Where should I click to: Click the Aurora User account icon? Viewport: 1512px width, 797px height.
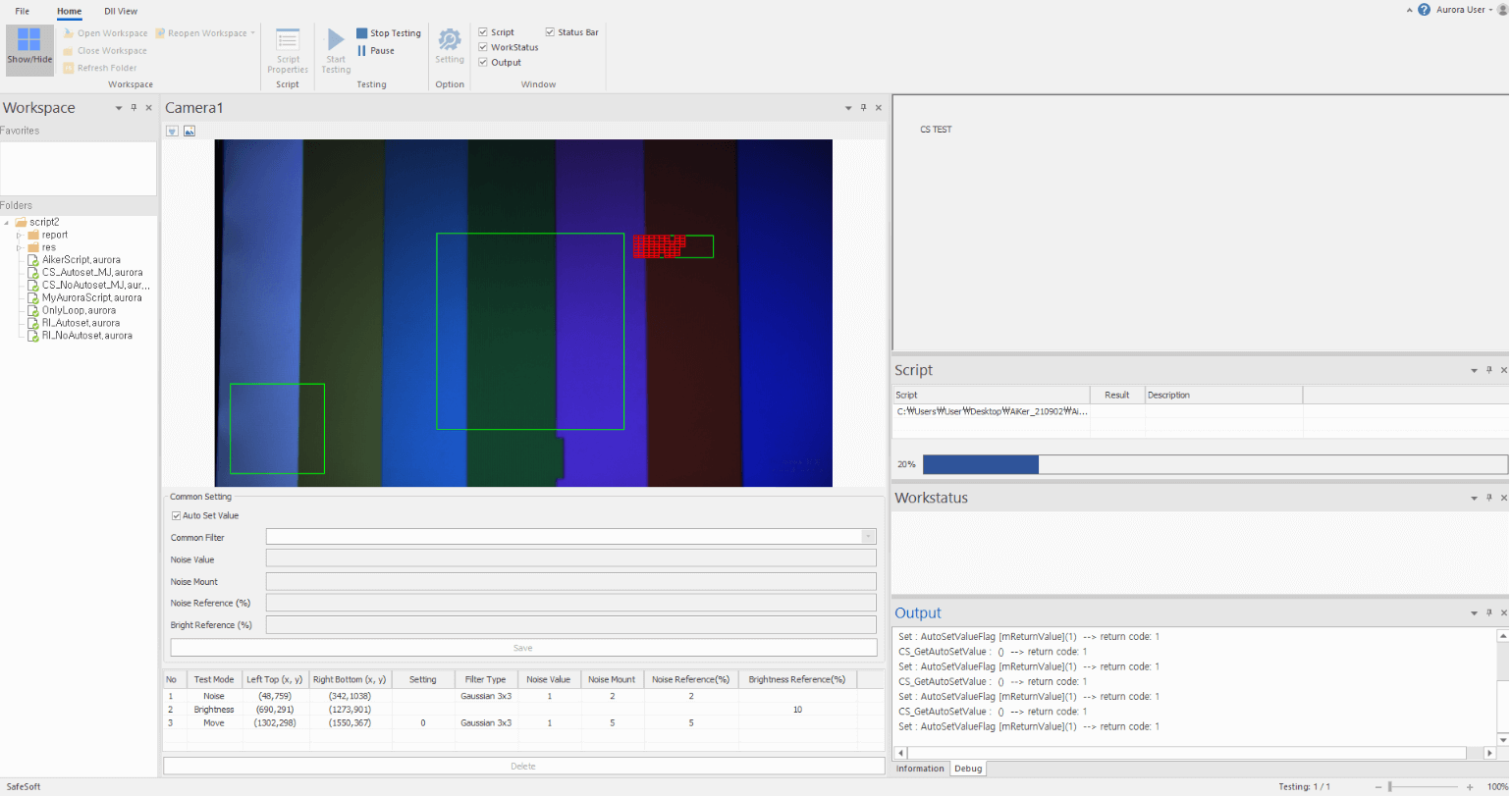pyautogui.click(x=1502, y=10)
